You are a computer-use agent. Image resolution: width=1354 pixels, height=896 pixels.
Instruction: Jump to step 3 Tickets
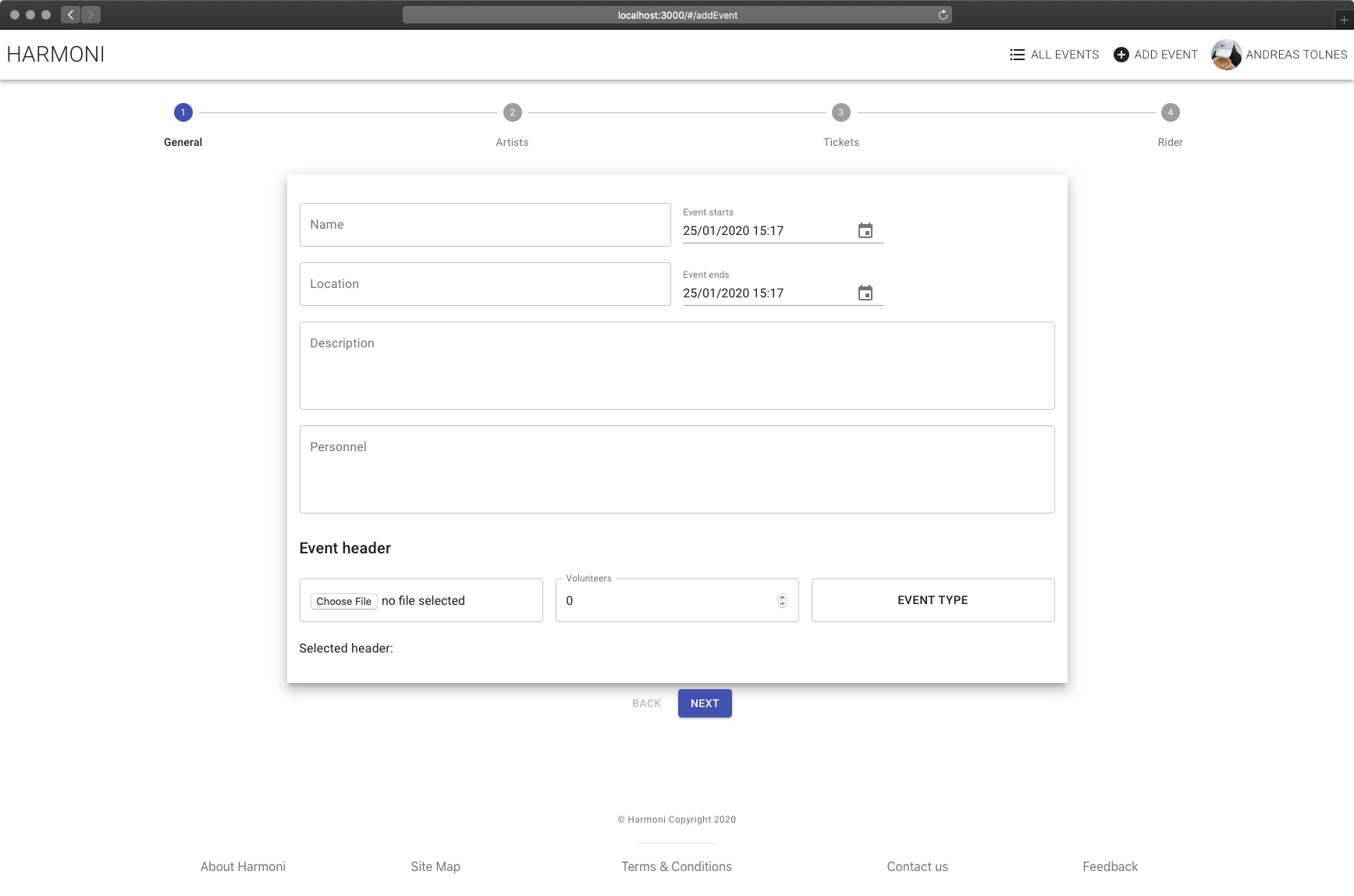tap(840, 112)
